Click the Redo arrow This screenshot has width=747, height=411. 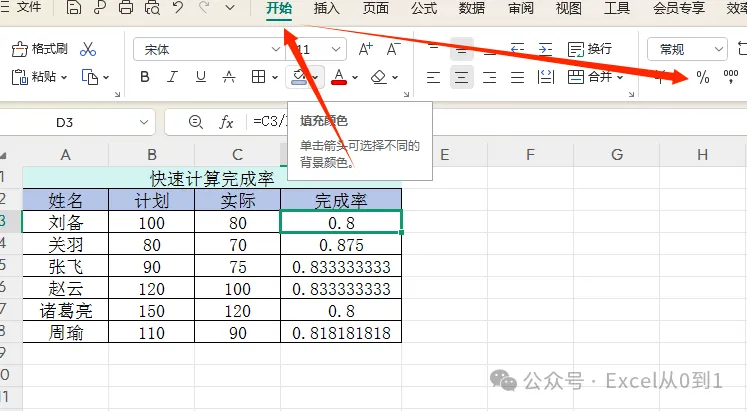click(x=204, y=7)
